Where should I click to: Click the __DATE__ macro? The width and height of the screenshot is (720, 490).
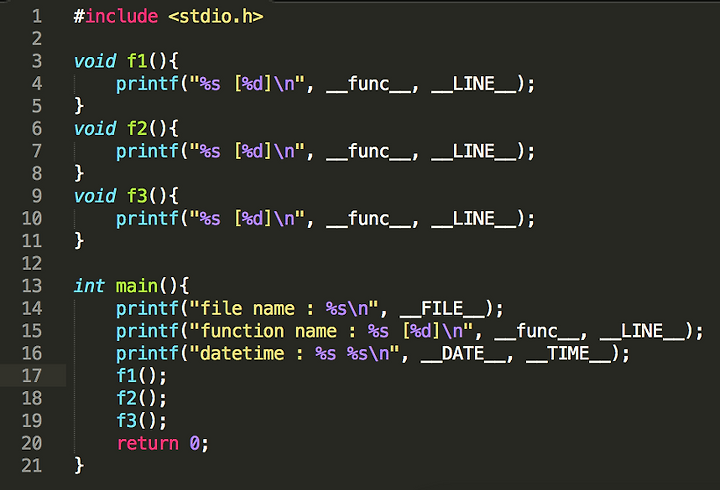463,354
